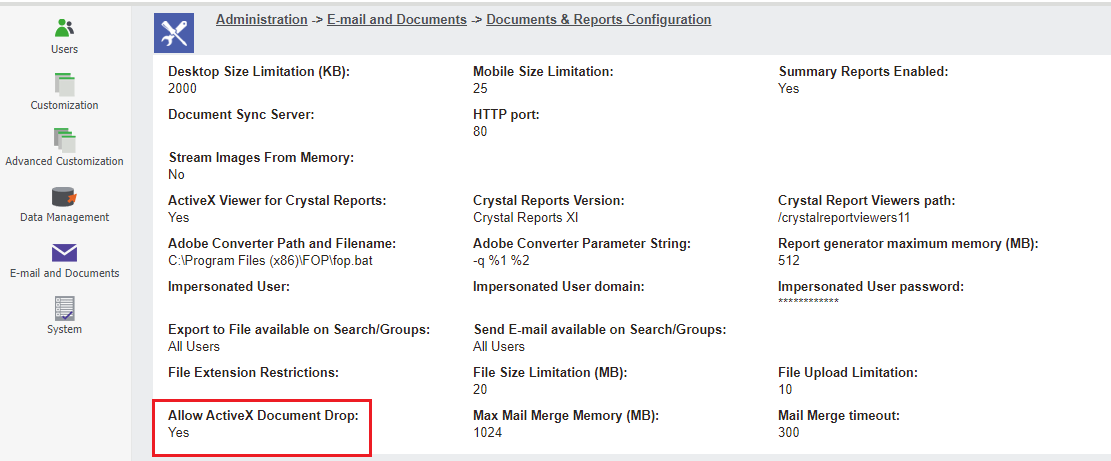Click the Adobe Converter Parameter String label
The width and height of the screenshot is (1111, 461).
582,244
